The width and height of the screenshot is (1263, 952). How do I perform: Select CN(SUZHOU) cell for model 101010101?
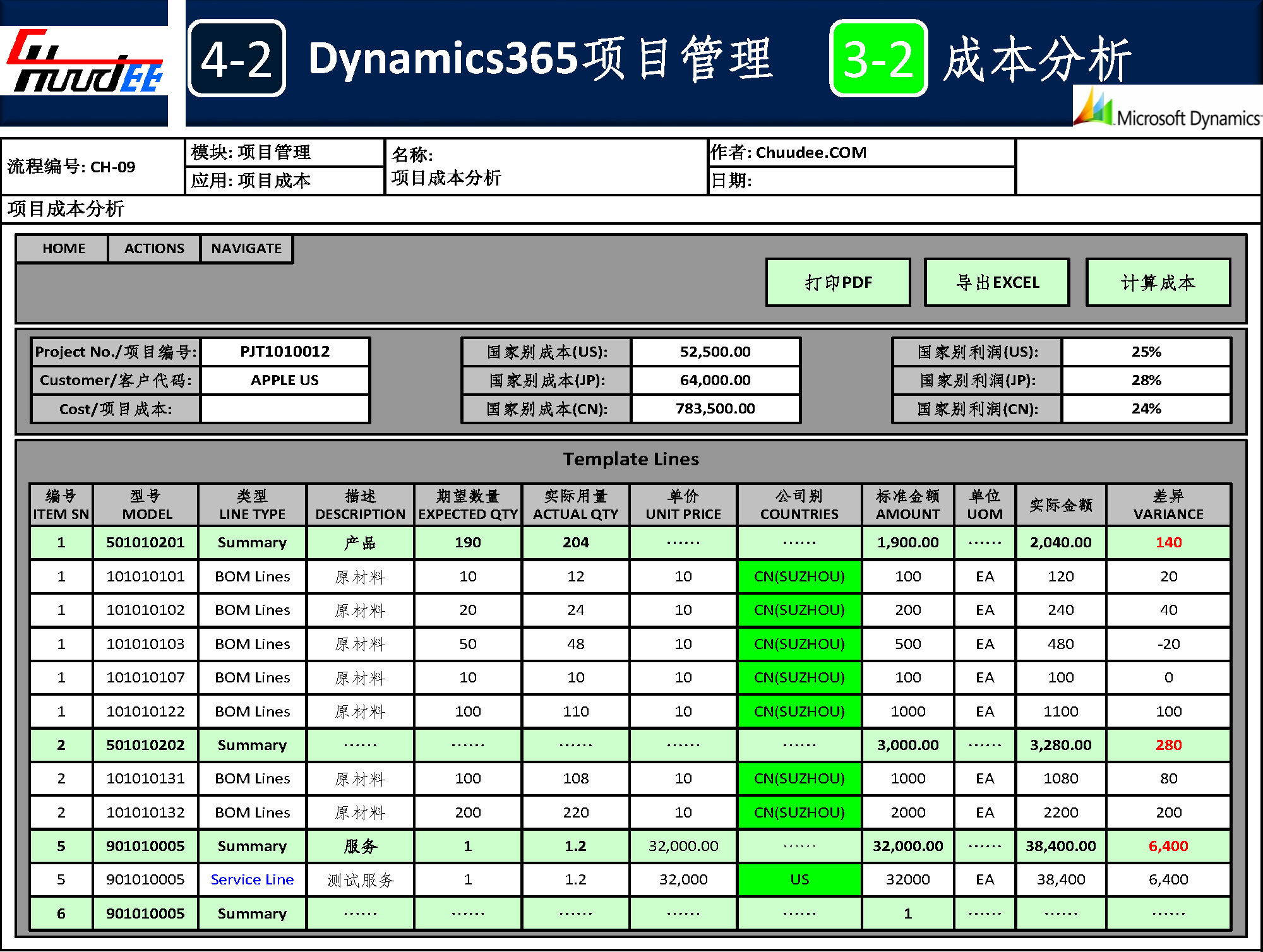(799, 576)
